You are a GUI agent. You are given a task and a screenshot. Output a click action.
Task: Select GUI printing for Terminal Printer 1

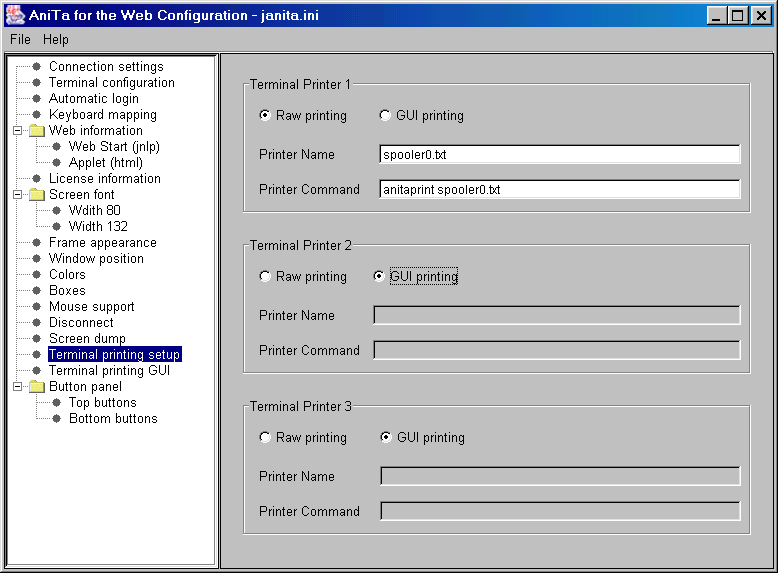[385, 116]
